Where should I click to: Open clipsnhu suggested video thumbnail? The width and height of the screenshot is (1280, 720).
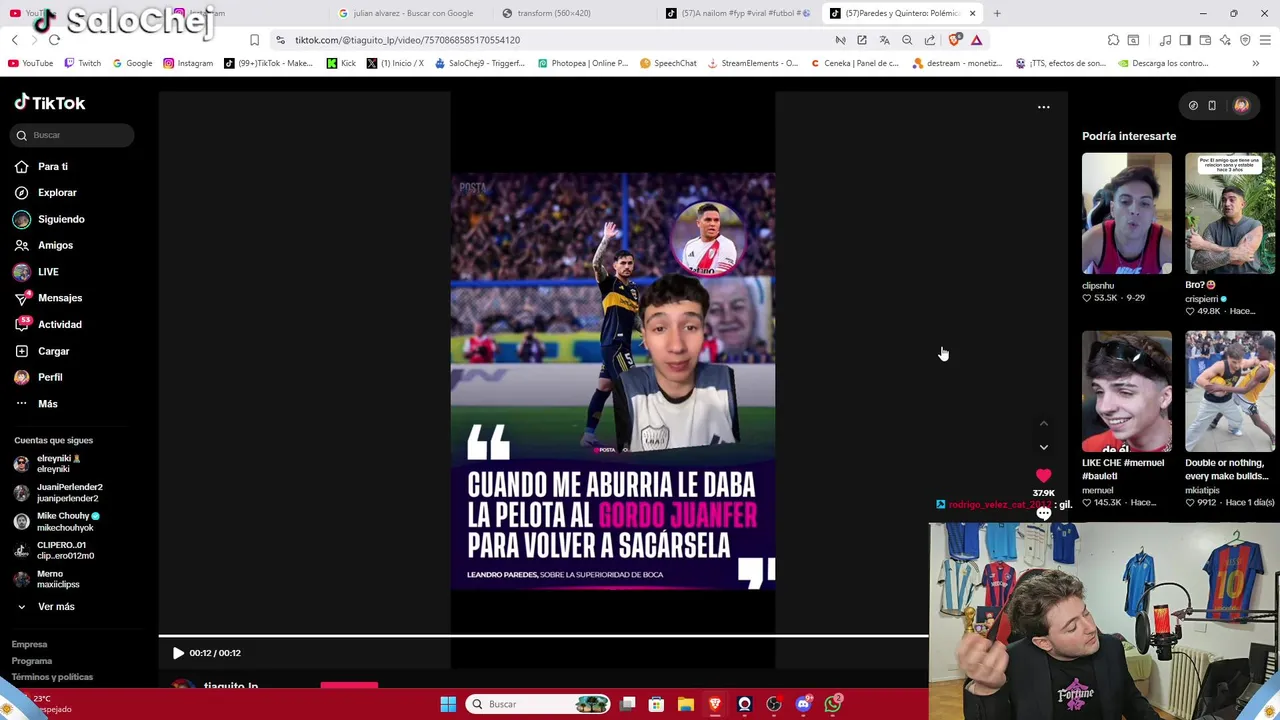click(x=1126, y=213)
